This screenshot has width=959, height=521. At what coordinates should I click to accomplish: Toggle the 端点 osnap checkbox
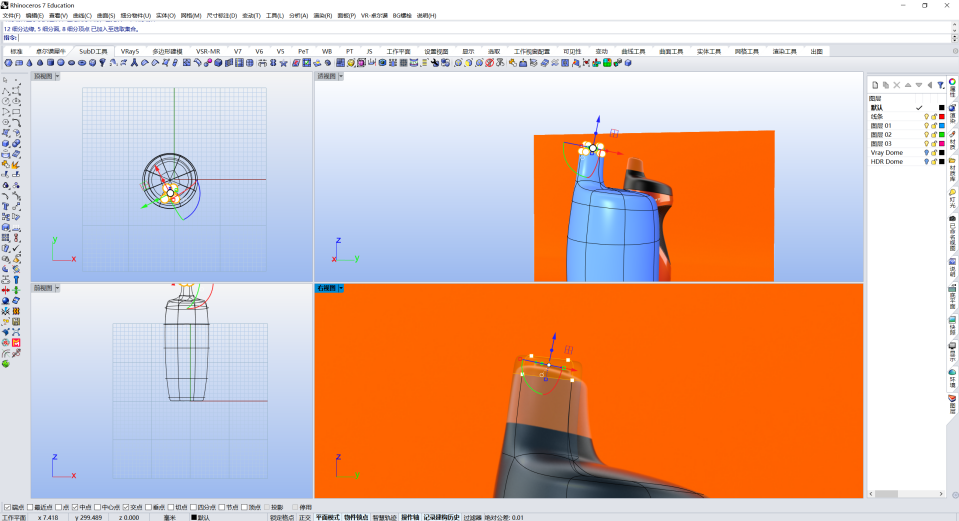(7, 507)
